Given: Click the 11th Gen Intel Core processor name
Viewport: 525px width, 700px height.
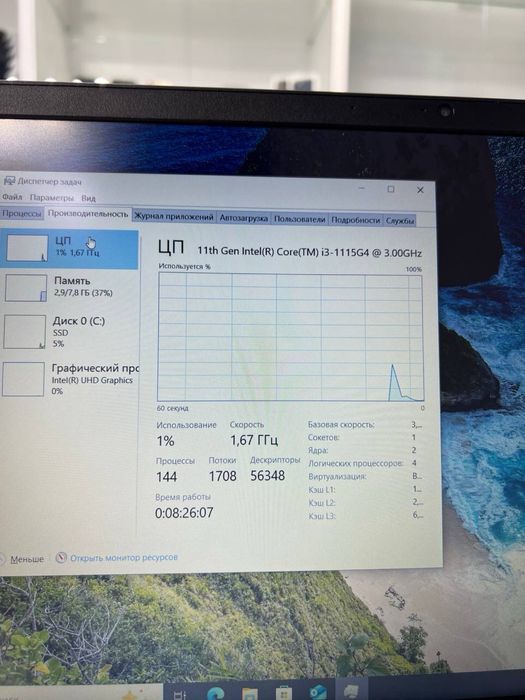Looking at the screenshot, I should coord(309,252).
